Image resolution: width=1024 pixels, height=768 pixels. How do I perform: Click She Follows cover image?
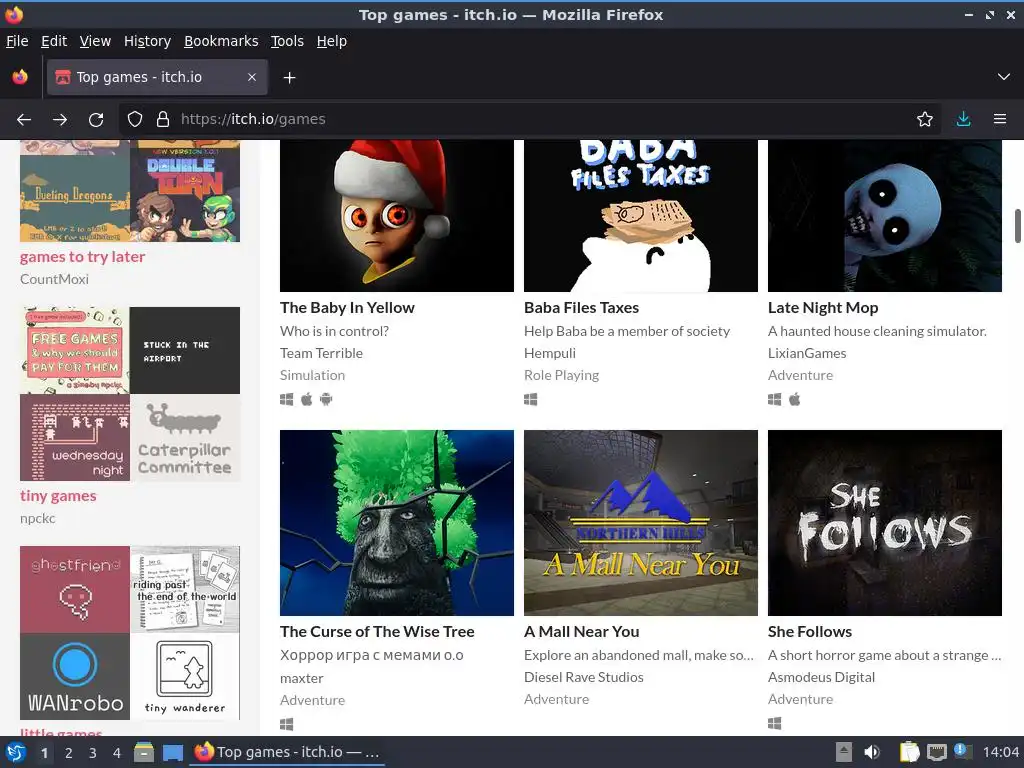pyautogui.click(x=885, y=522)
